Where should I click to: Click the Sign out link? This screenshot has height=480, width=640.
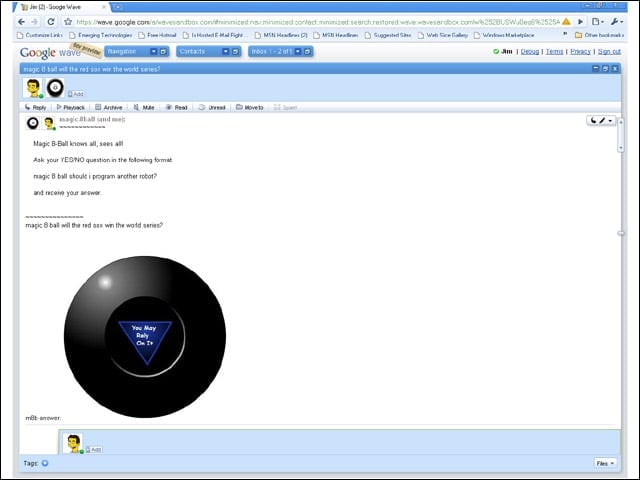point(609,51)
